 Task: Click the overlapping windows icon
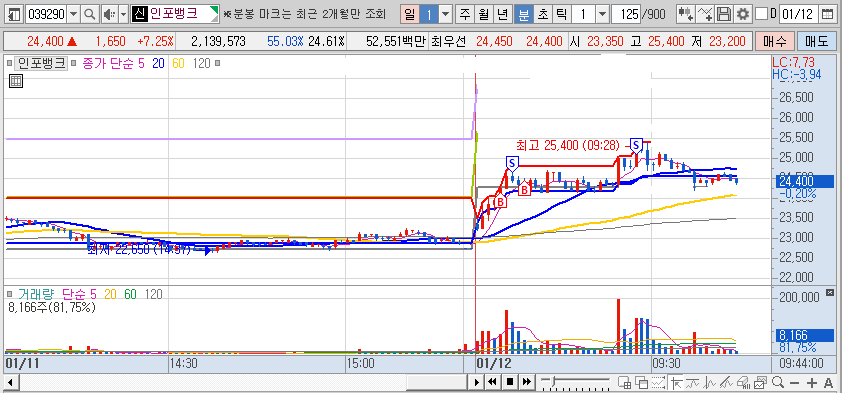tap(641, 382)
